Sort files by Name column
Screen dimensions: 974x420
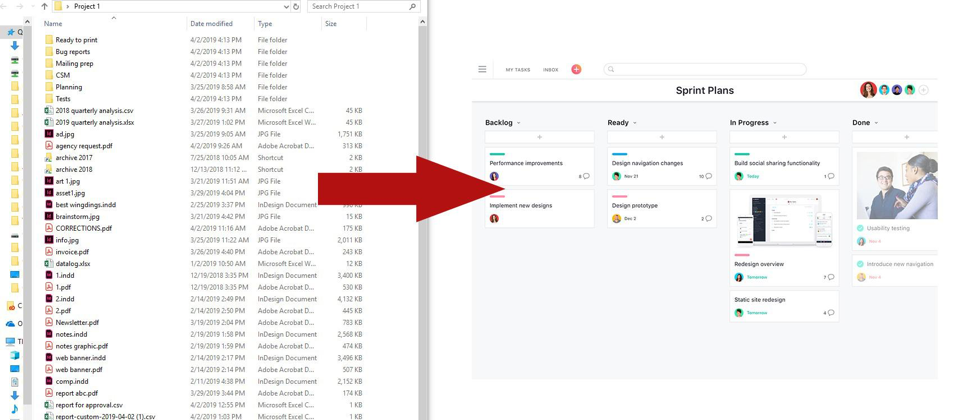coord(53,24)
